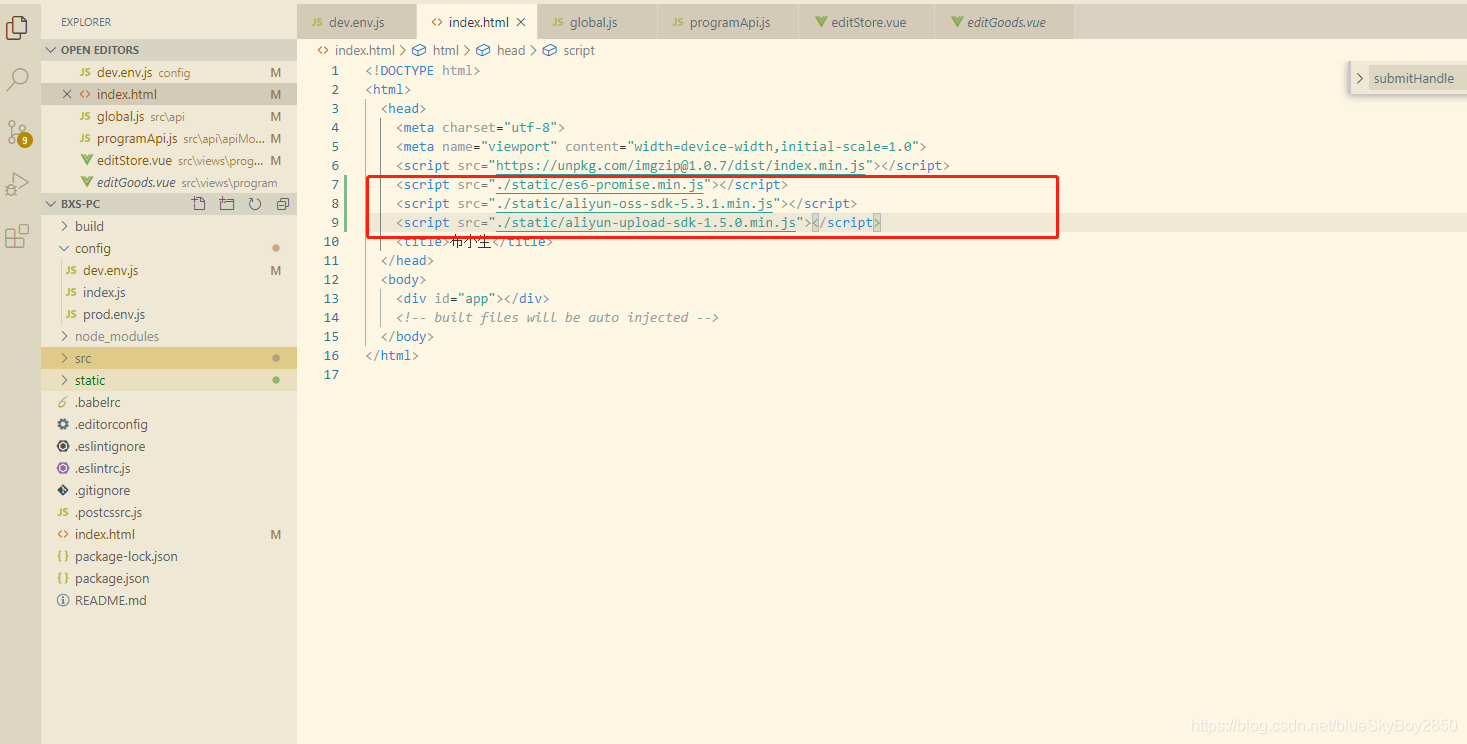Switch to the global.js tab
Viewport: 1467px width, 744px height.
(x=597, y=22)
